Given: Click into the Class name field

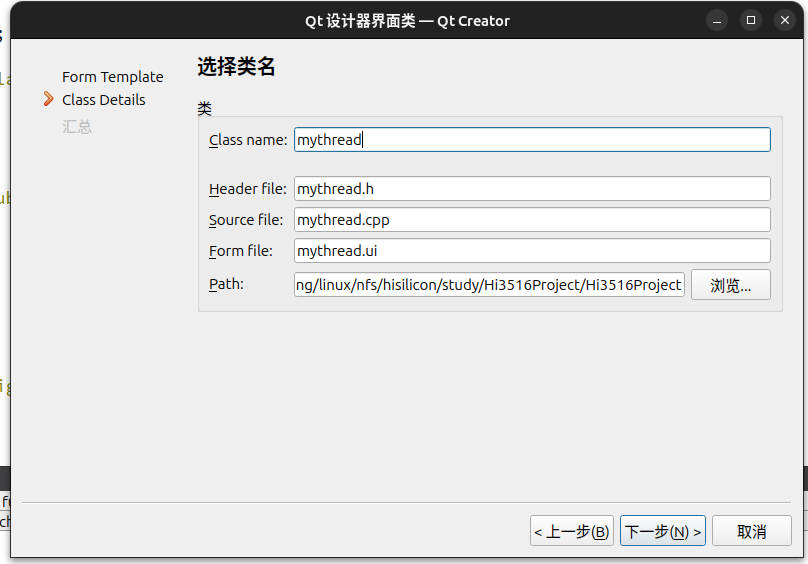Looking at the screenshot, I should tap(532, 140).
